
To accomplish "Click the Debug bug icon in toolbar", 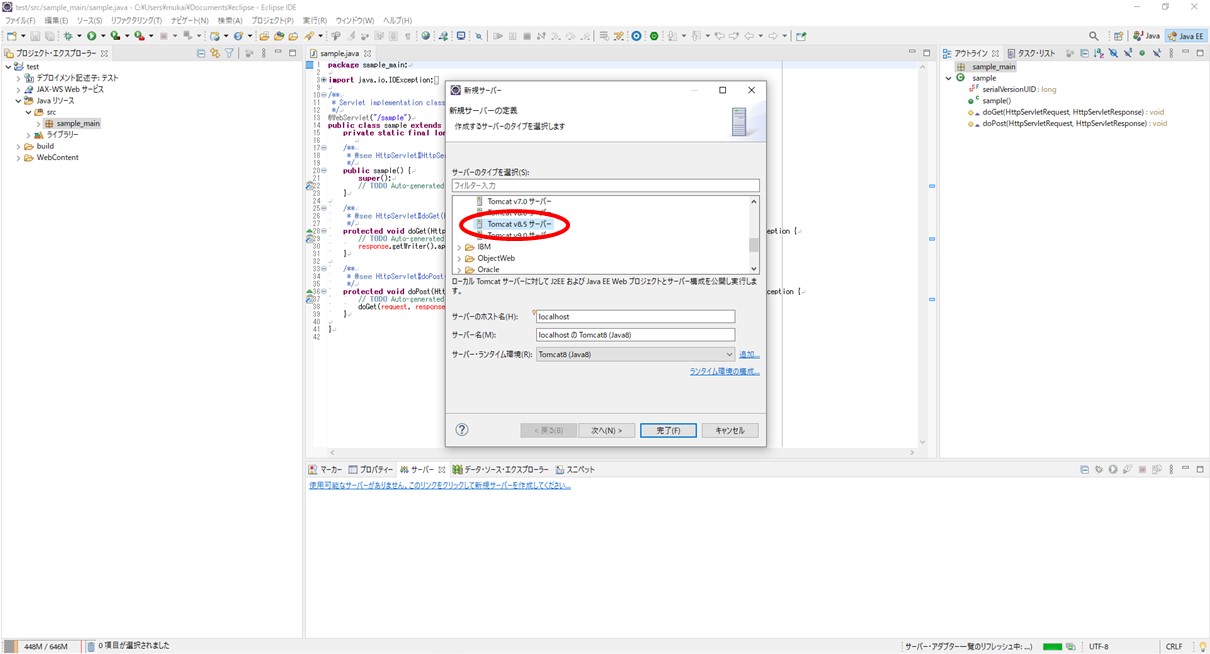I will [67, 36].
